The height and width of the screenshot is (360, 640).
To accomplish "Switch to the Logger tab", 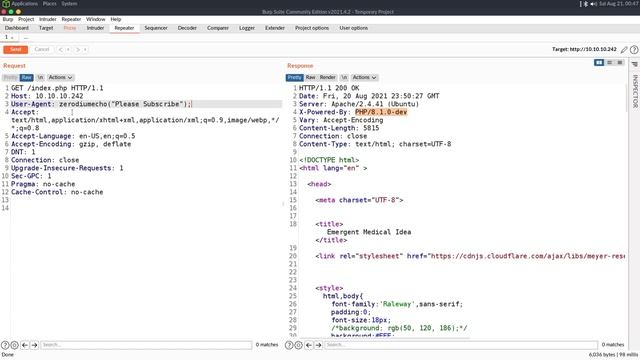I will coord(247,28).
